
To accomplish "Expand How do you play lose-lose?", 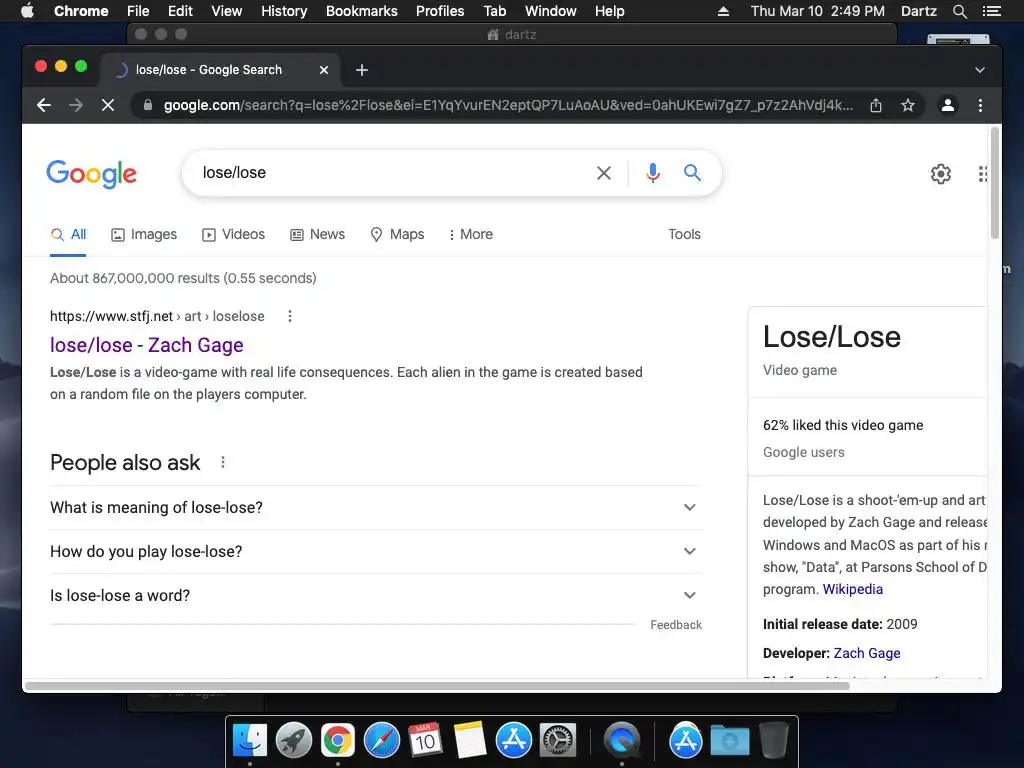I will pyautogui.click(x=376, y=551).
